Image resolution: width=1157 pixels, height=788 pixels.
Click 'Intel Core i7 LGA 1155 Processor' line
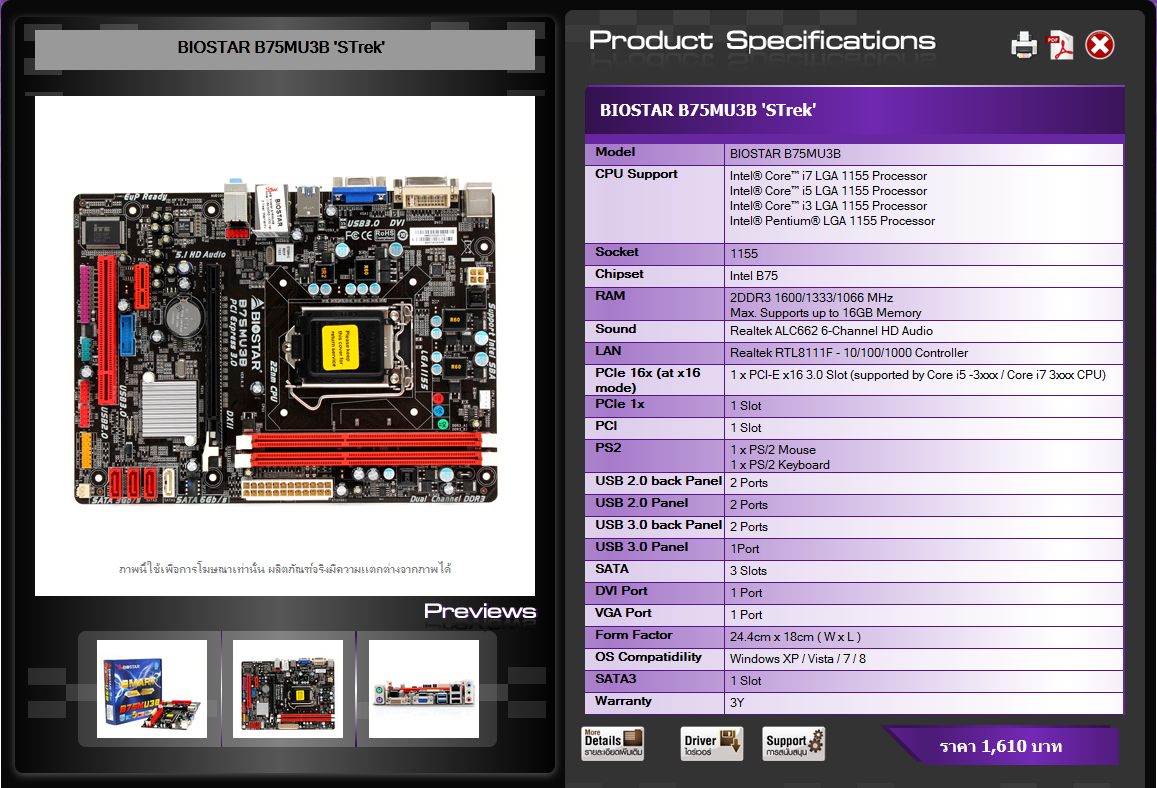[828, 176]
